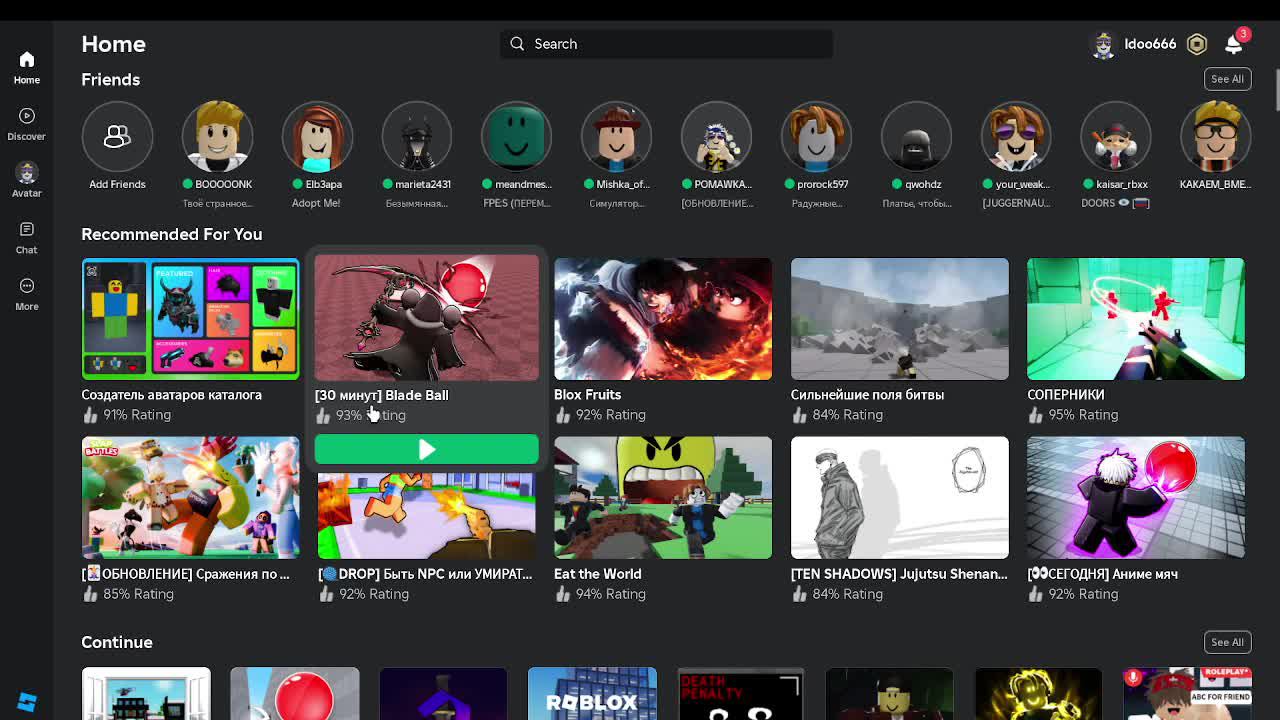The width and height of the screenshot is (1280, 720).
Task: Open friend BOOOOONK's avatar
Action: tap(217, 136)
